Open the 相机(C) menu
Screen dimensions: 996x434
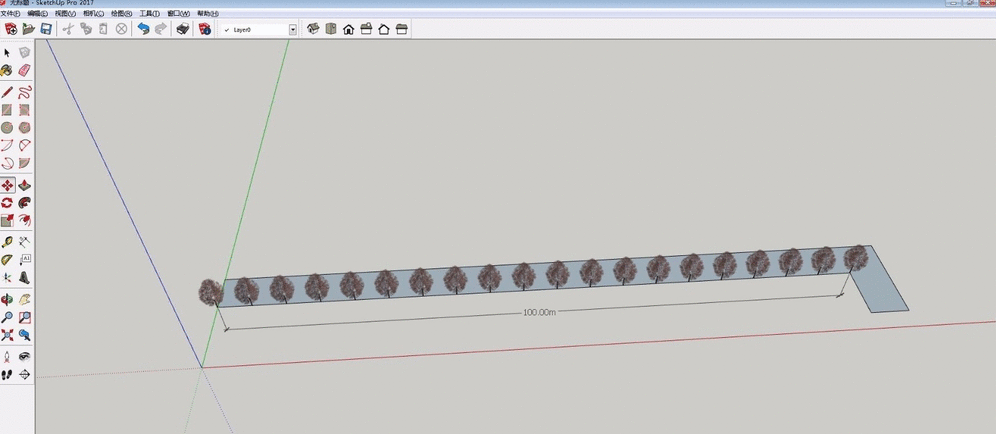93,14
